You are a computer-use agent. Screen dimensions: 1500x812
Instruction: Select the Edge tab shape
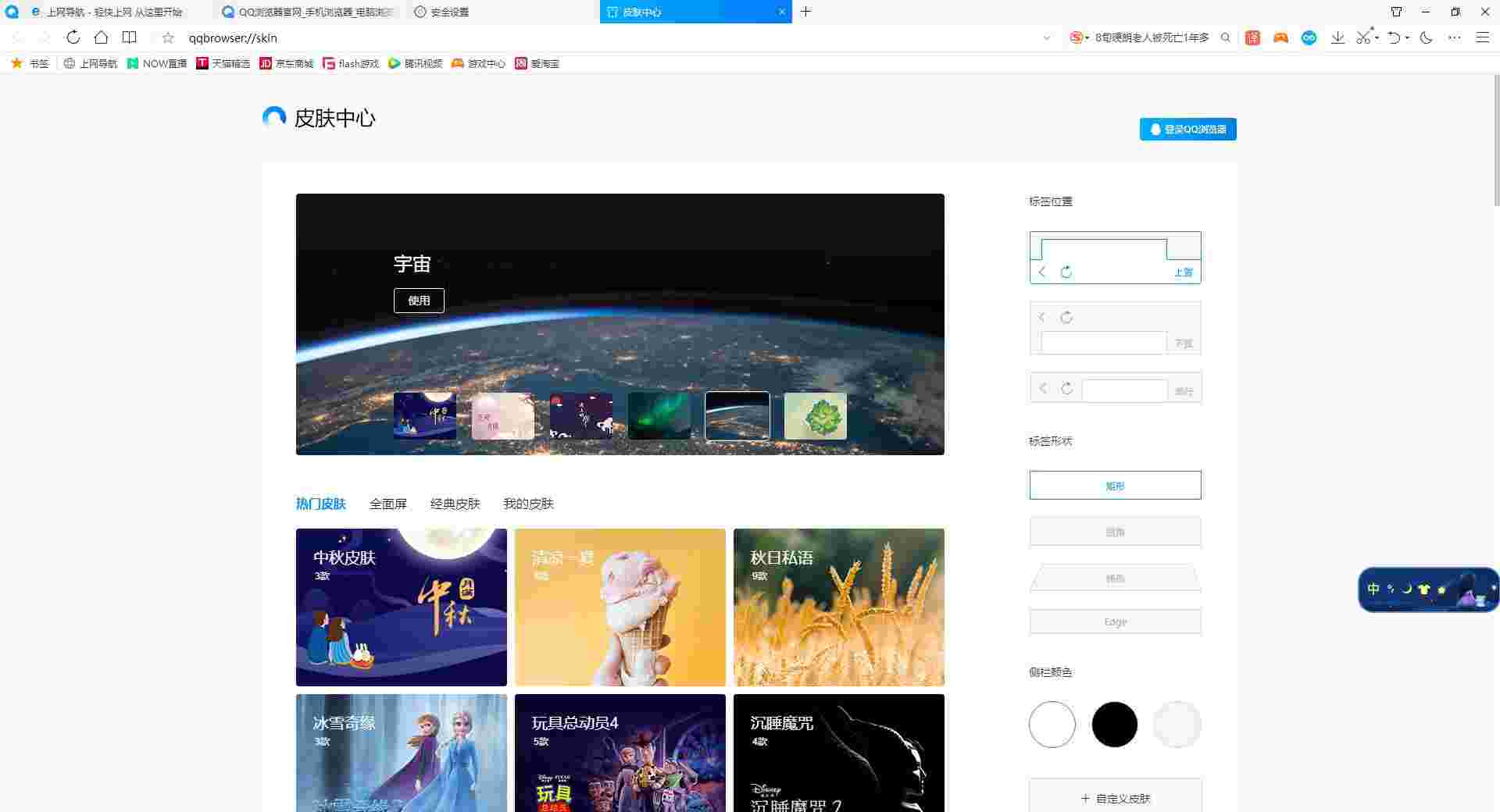[1115, 621]
